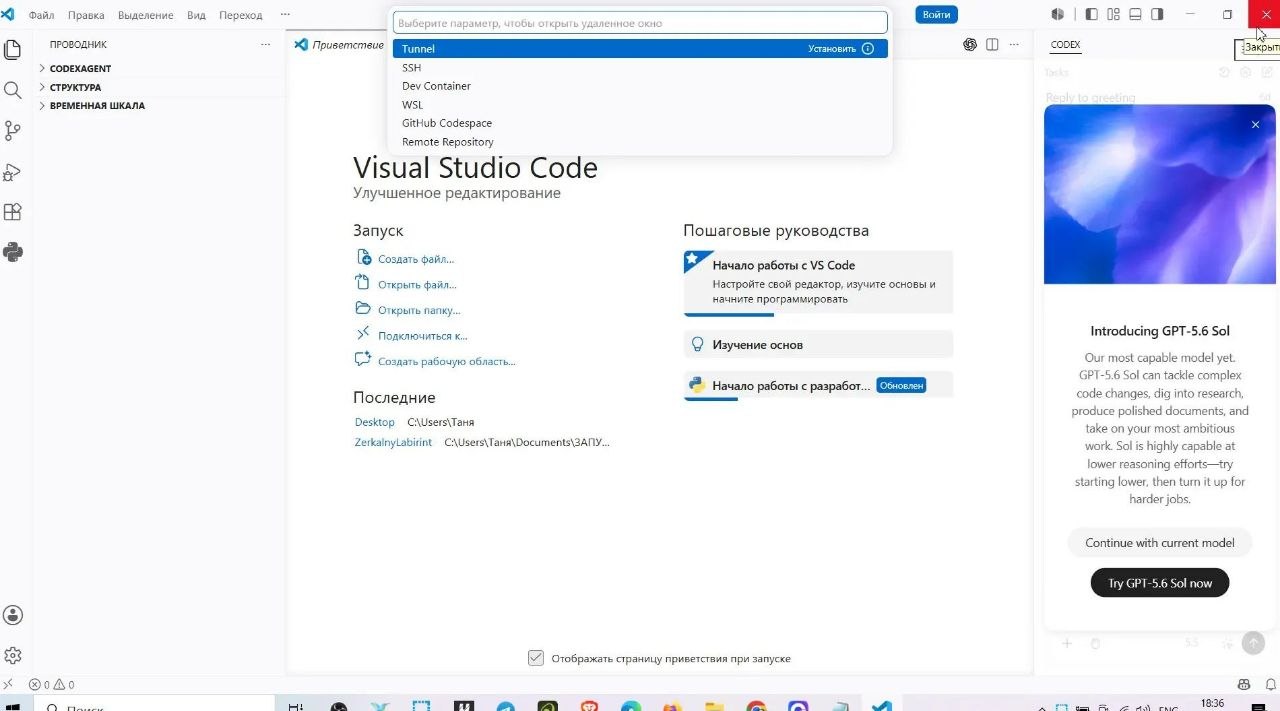
Task: Open the Search view in activity bar
Action: pyautogui.click(x=13, y=90)
